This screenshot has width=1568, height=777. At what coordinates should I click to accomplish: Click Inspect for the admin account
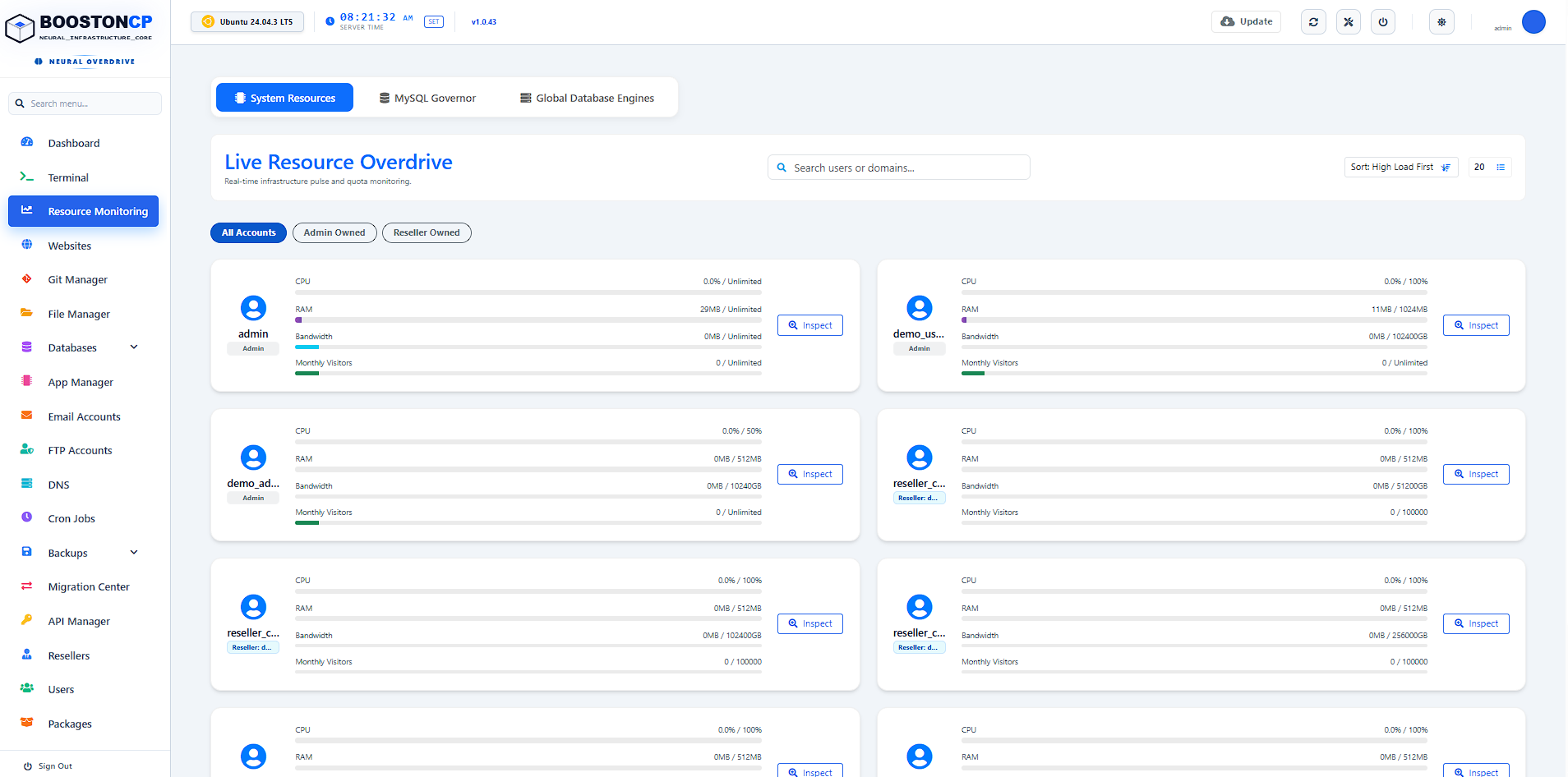[x=810, y=325]
